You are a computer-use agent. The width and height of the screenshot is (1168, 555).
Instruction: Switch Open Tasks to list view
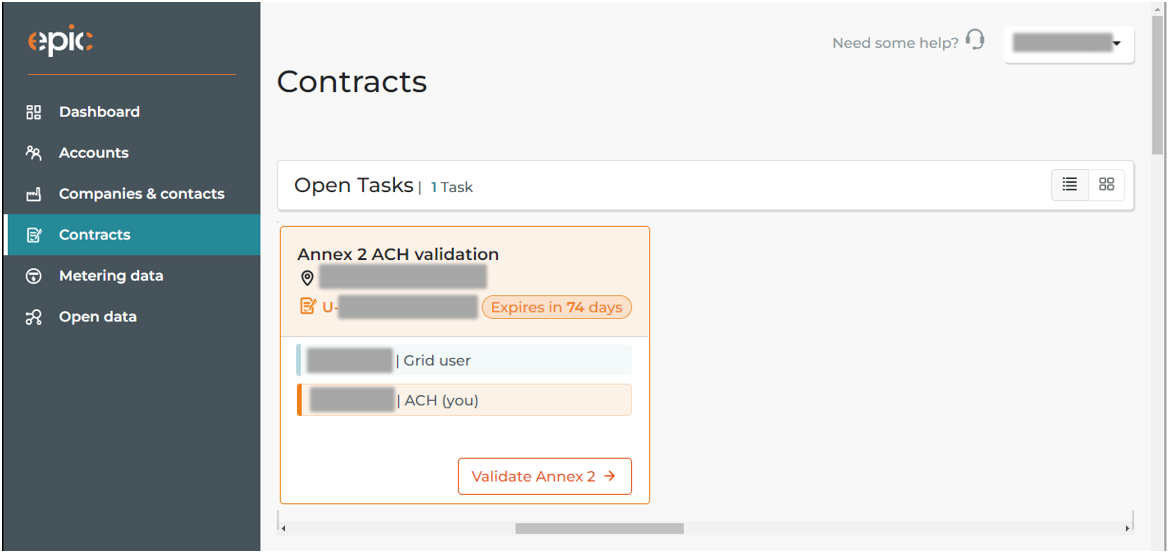click(x=1070, y=185)
